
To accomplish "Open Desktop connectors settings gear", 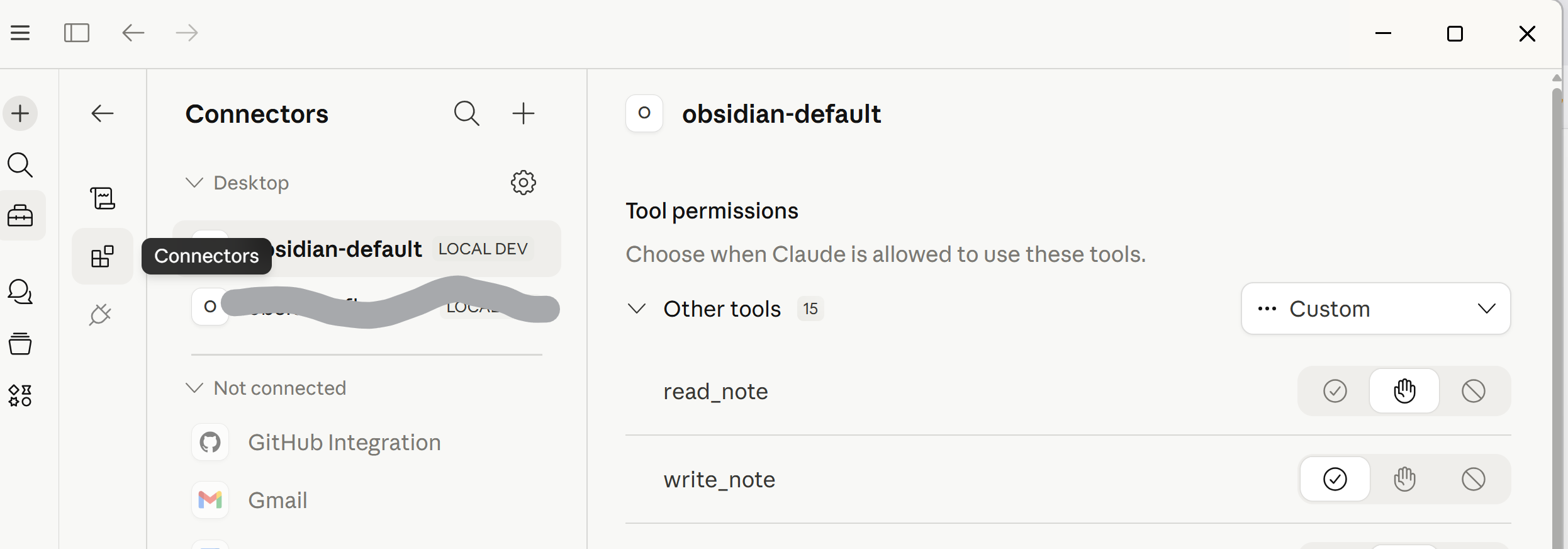I will (x=523, y=183).
